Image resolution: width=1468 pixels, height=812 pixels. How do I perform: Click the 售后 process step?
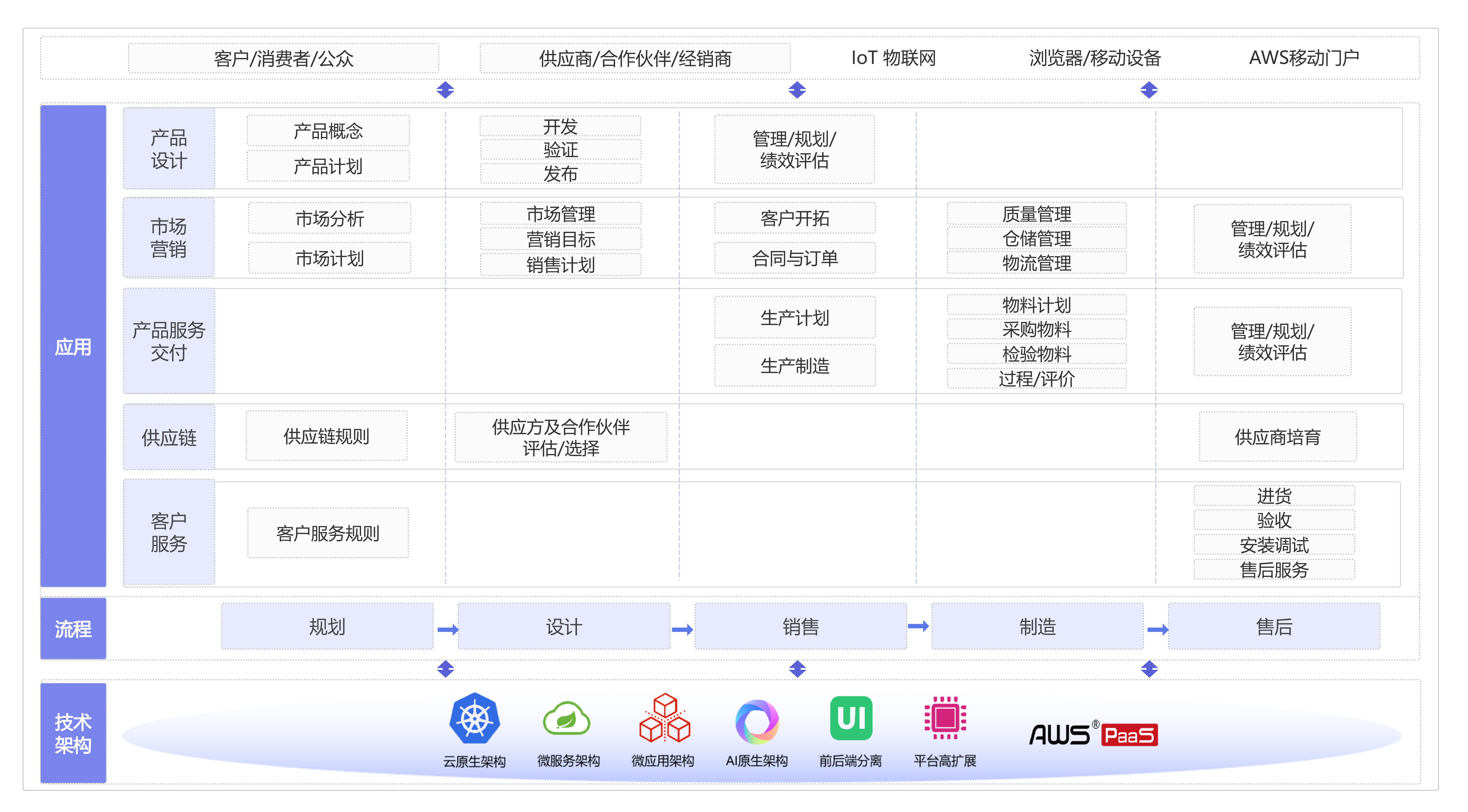tap(1274, 626)
